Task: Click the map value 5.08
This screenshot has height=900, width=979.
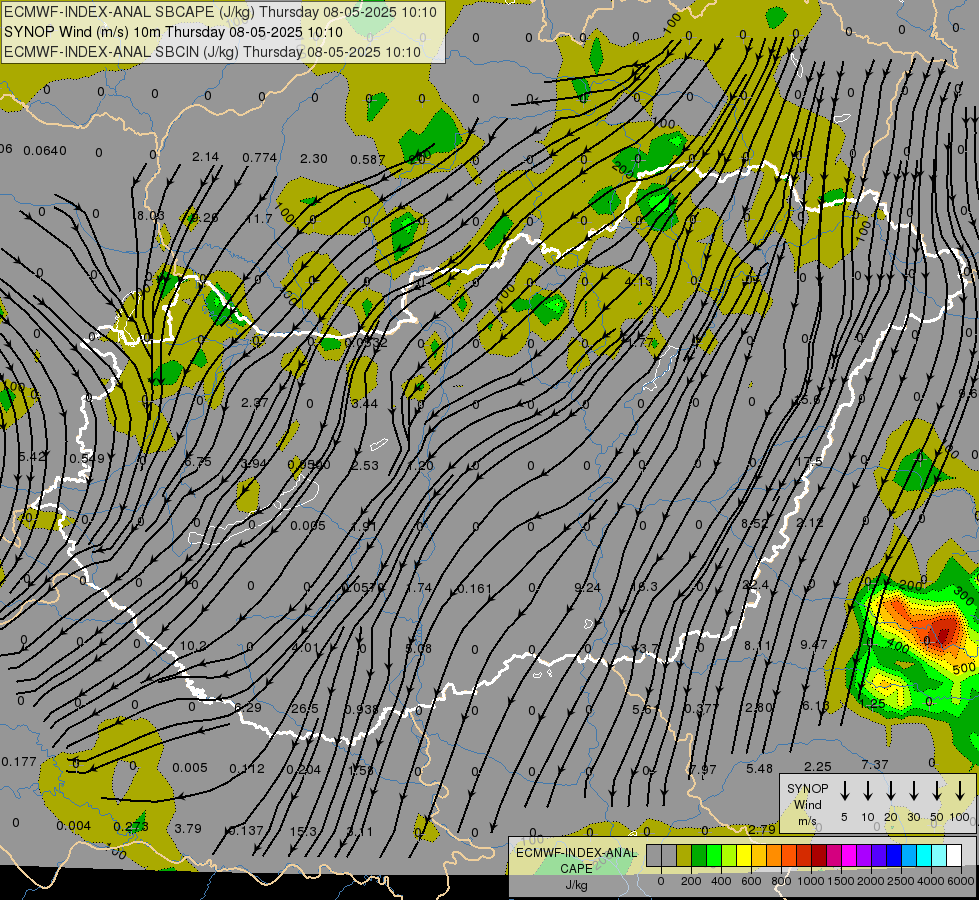Action: tap(418, 648)
